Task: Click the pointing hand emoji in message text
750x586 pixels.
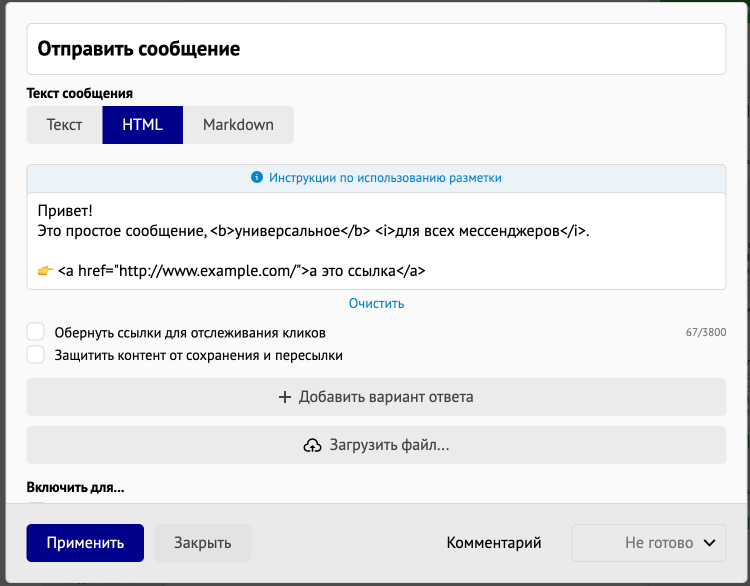Action: click(44, 271)
